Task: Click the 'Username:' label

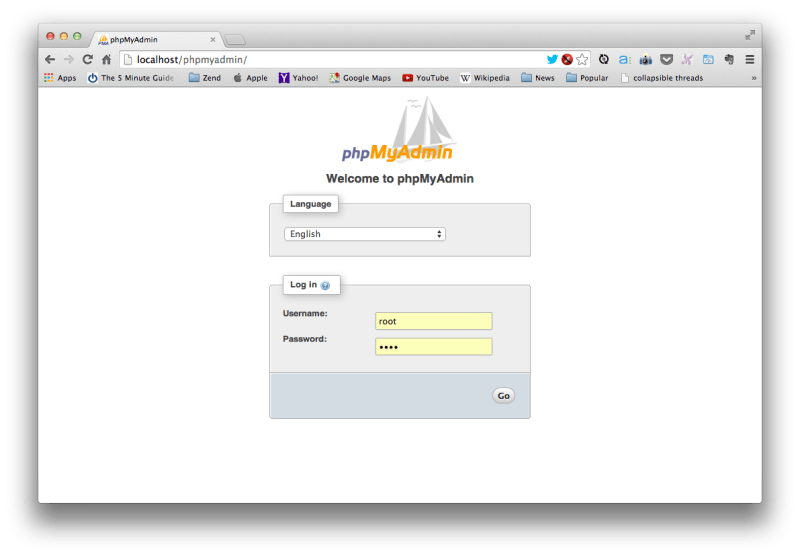Action: [x=305, y=313]
